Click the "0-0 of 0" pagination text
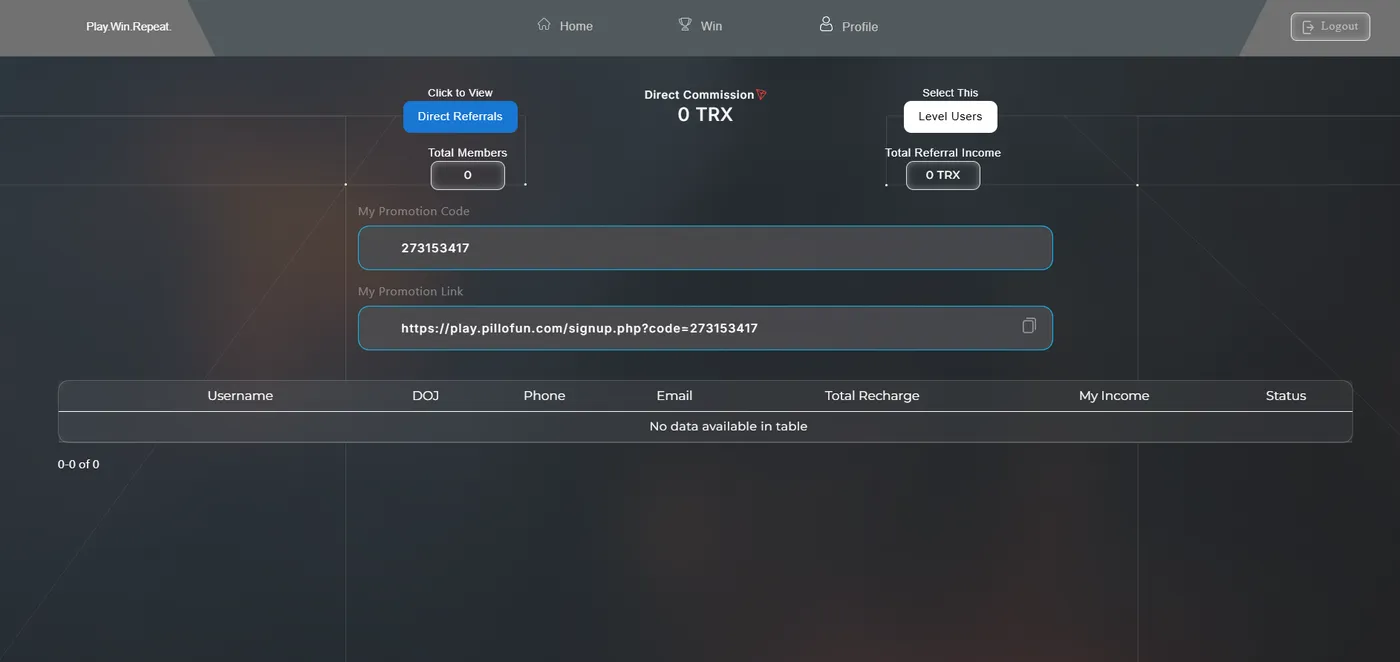The image size is (1400, 662). pyautogui.click(x=79, y=464)
